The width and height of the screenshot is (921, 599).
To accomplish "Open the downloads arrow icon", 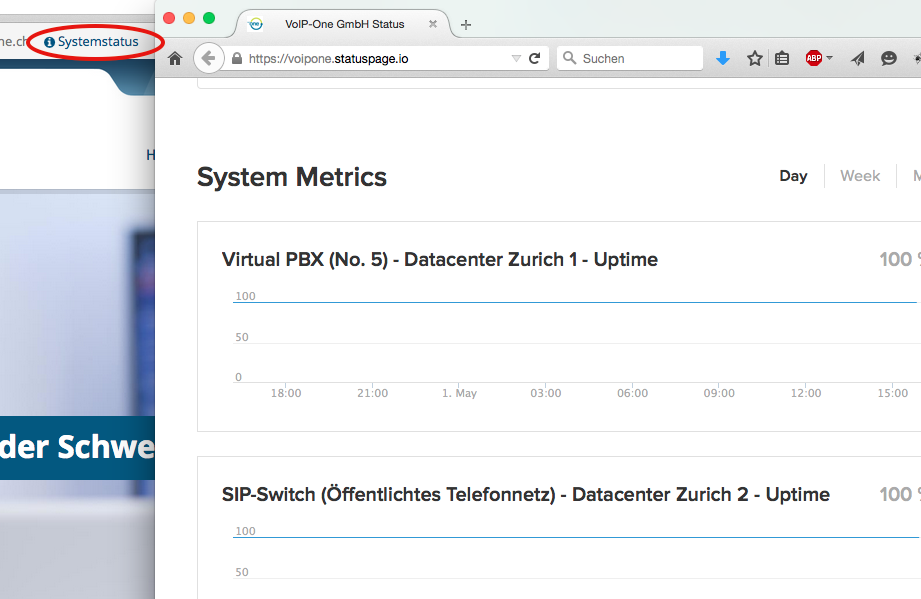I will [723, 58].
